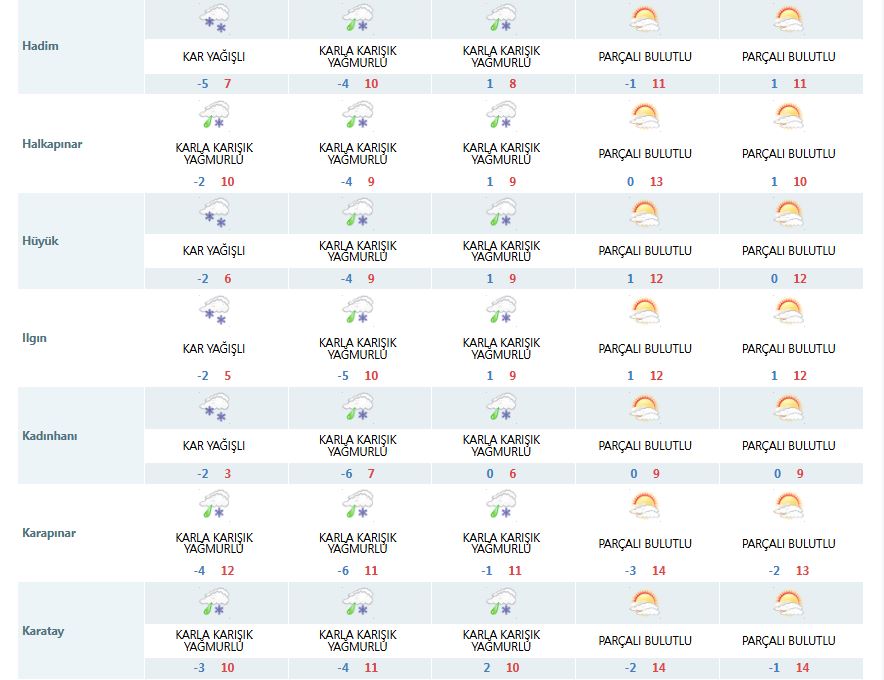The image size is (884, 680).
Task: Select Ilgın's snowfall weather icon
Action: (x=215, y=310)
